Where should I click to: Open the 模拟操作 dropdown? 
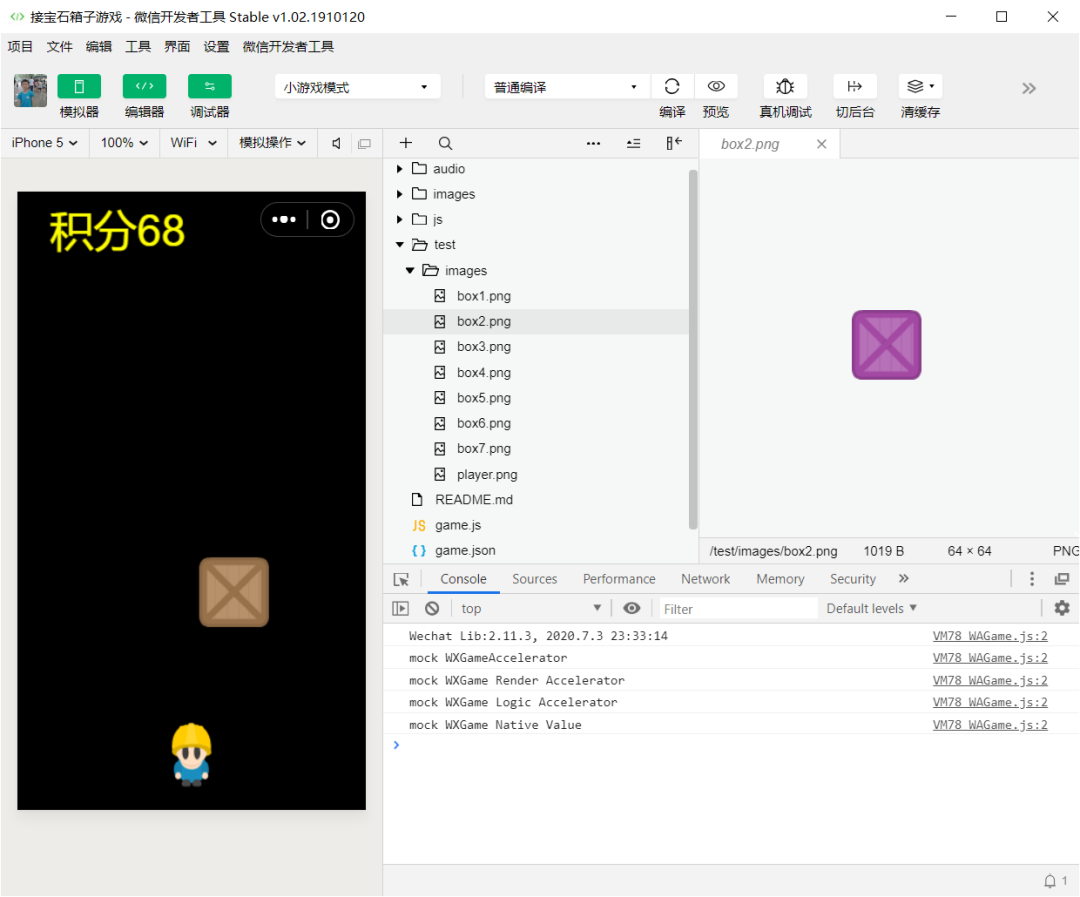click(272, 143)
